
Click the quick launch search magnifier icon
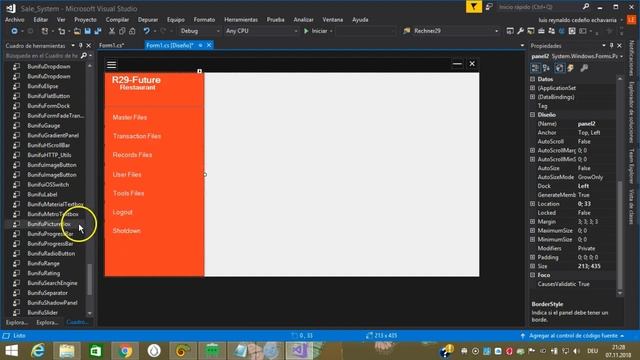[x=586, y=7]
